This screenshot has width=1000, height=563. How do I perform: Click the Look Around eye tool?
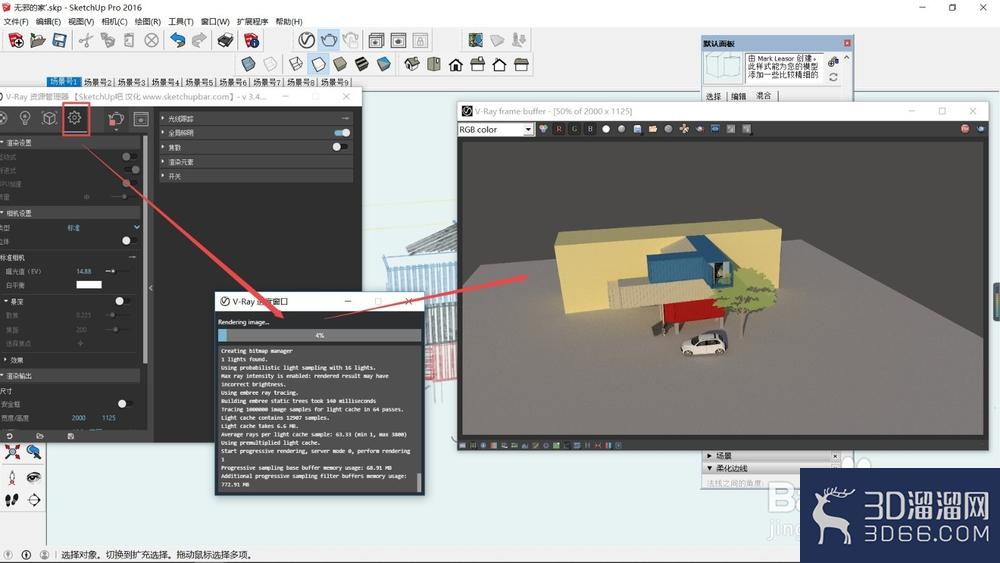(x=34, y=477)
